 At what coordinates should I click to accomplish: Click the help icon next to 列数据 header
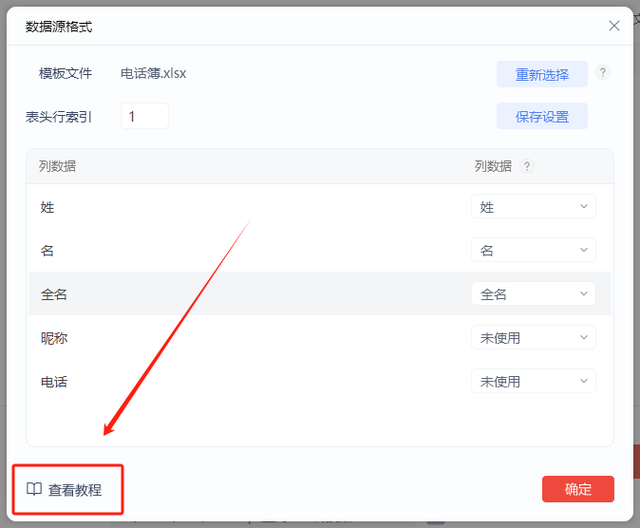pos(527,166)
